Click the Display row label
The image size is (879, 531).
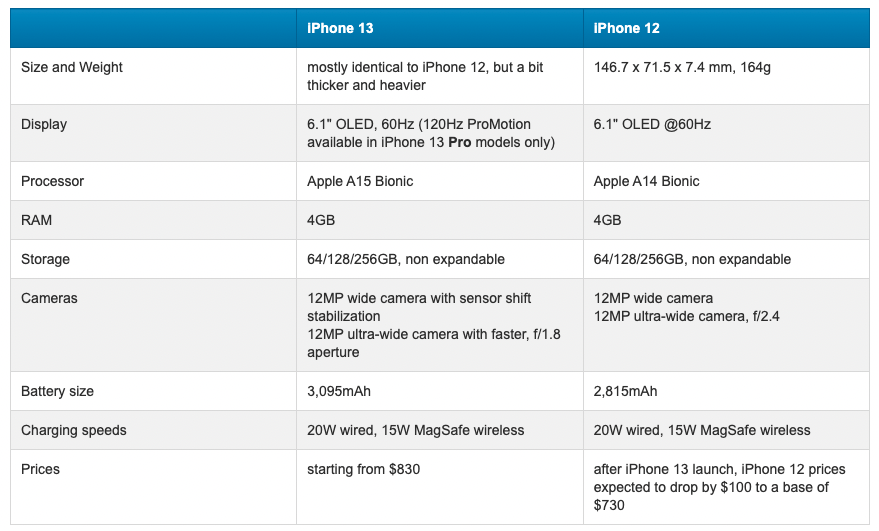pos(44,125)
